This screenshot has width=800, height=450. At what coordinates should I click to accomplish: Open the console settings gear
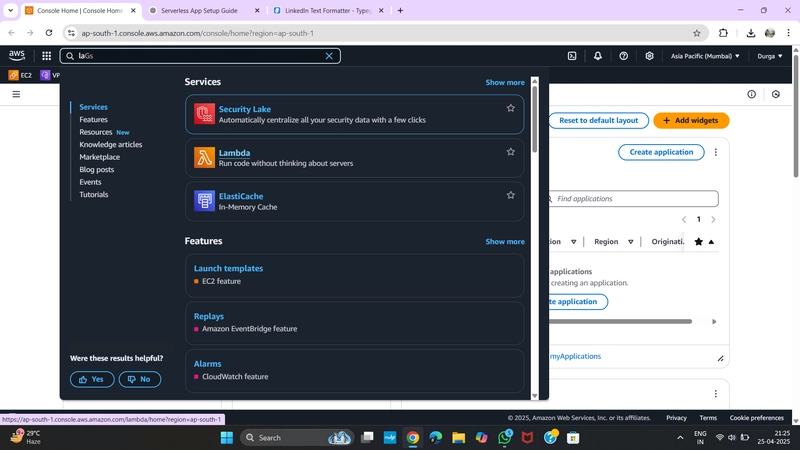tap(649, 56)
